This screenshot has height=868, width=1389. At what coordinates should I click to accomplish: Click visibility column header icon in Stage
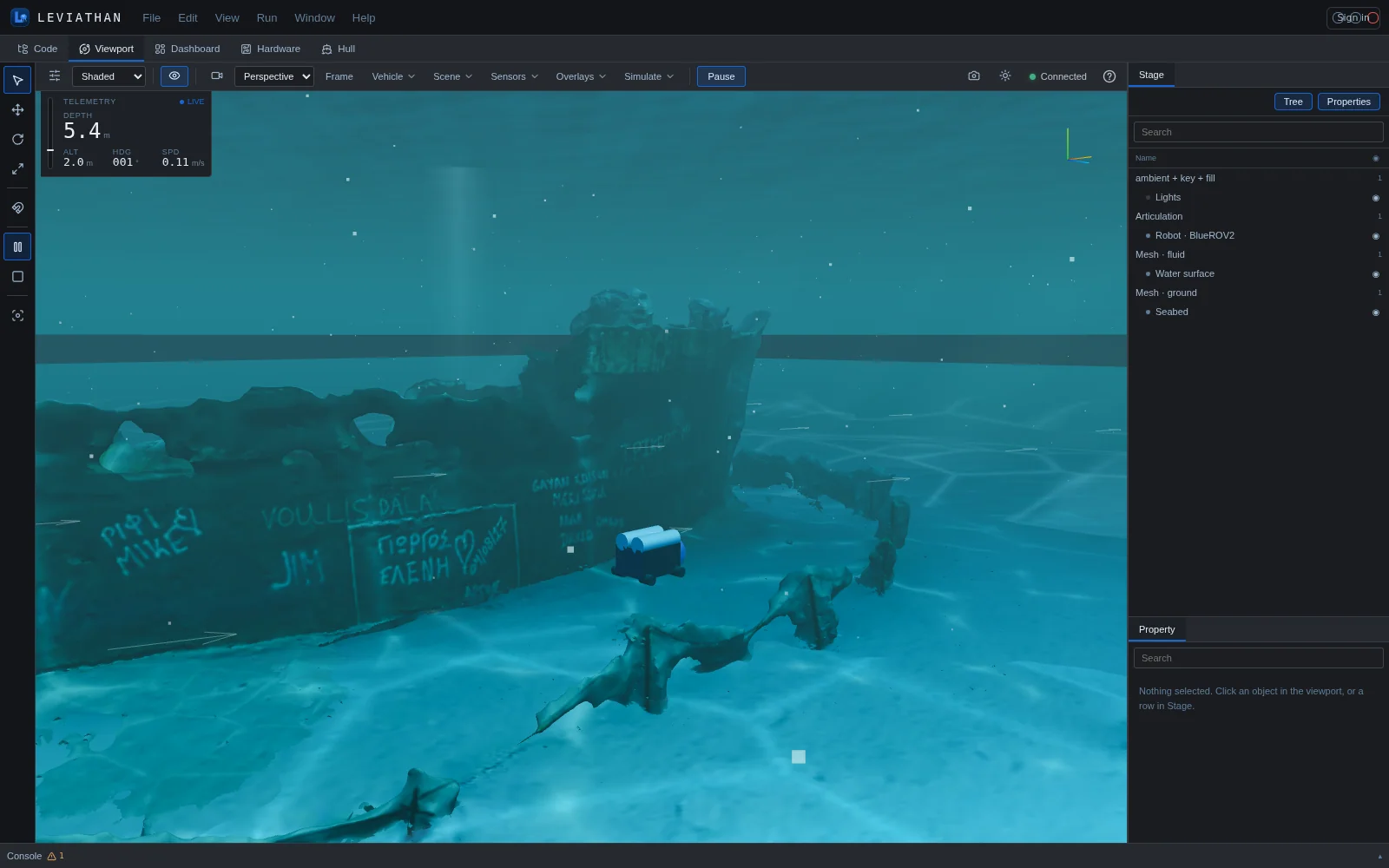pos(1375,158)
